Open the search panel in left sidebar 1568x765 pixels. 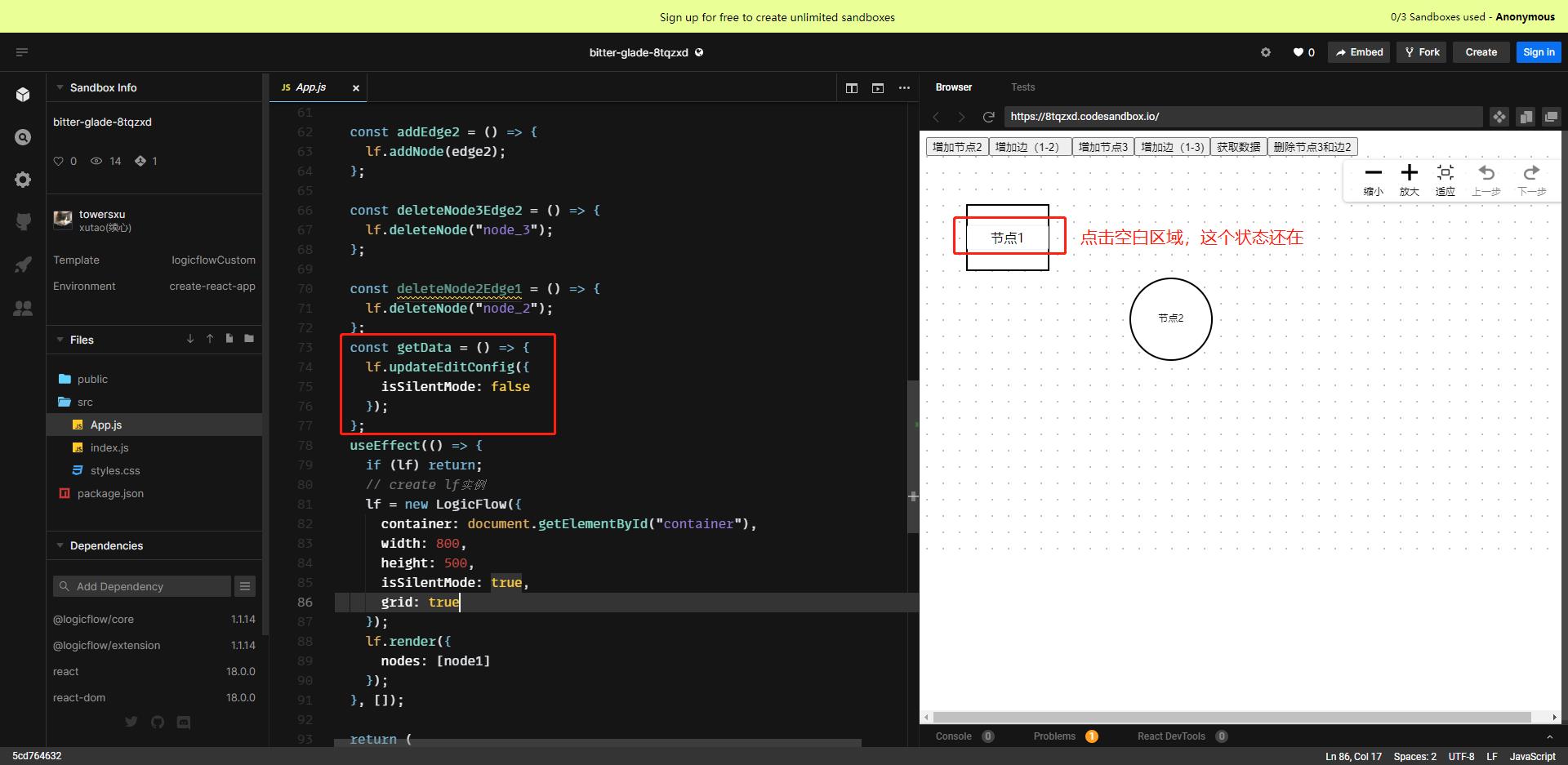click(x=23, y=138)
